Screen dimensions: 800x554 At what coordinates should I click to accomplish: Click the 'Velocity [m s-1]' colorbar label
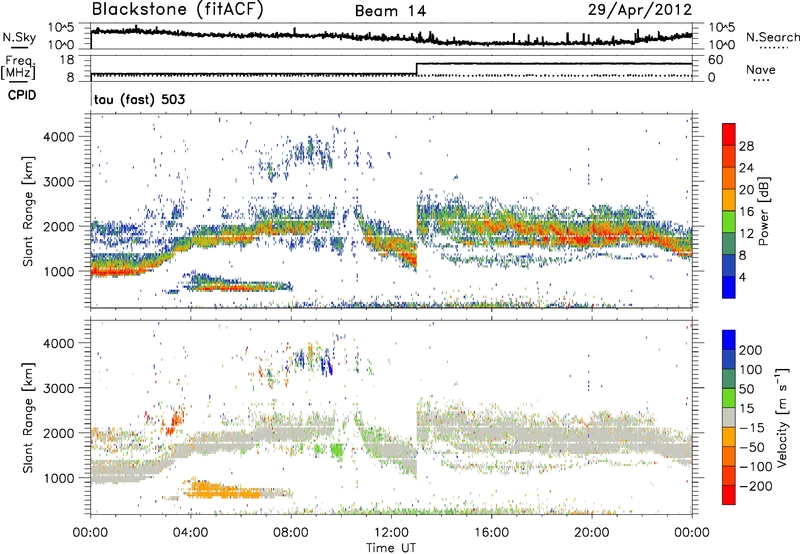(781, 417)
